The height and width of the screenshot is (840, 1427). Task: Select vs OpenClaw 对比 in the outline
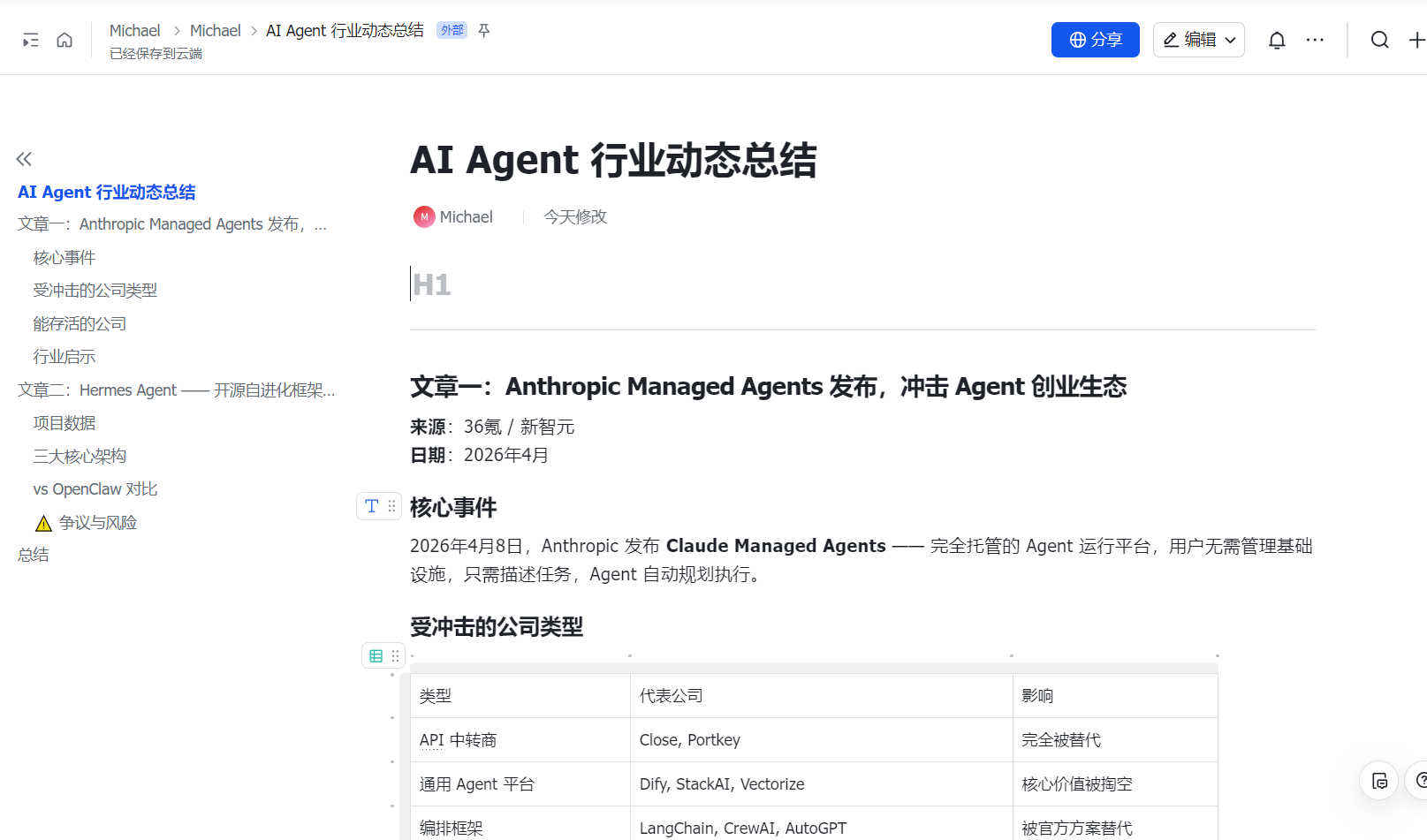point(95,489)
